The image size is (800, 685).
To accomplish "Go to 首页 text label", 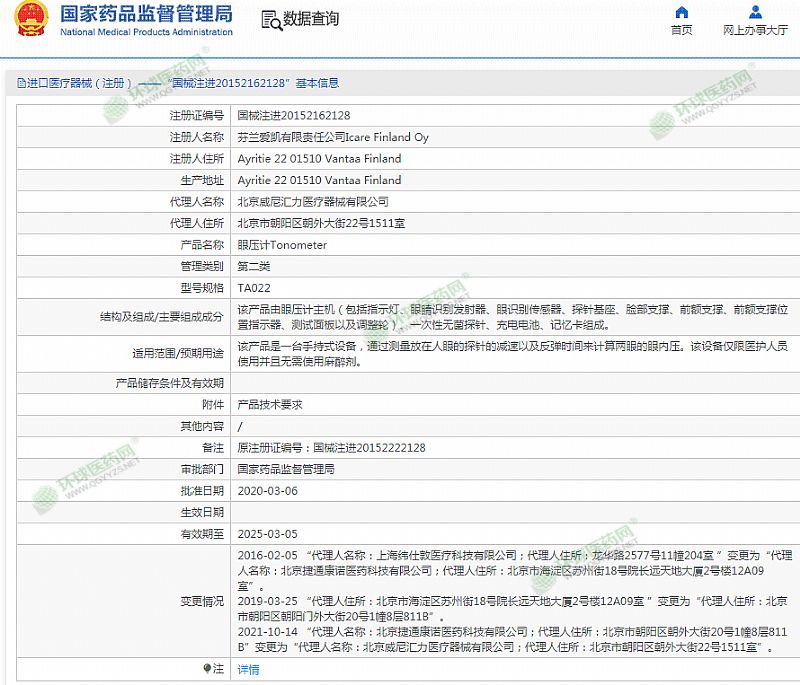I will [681, 30].
